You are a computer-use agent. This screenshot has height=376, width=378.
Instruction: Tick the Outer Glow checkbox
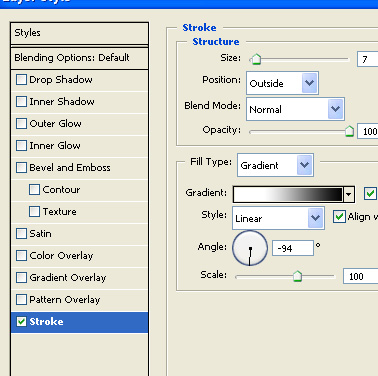click(x=21, y=124)
